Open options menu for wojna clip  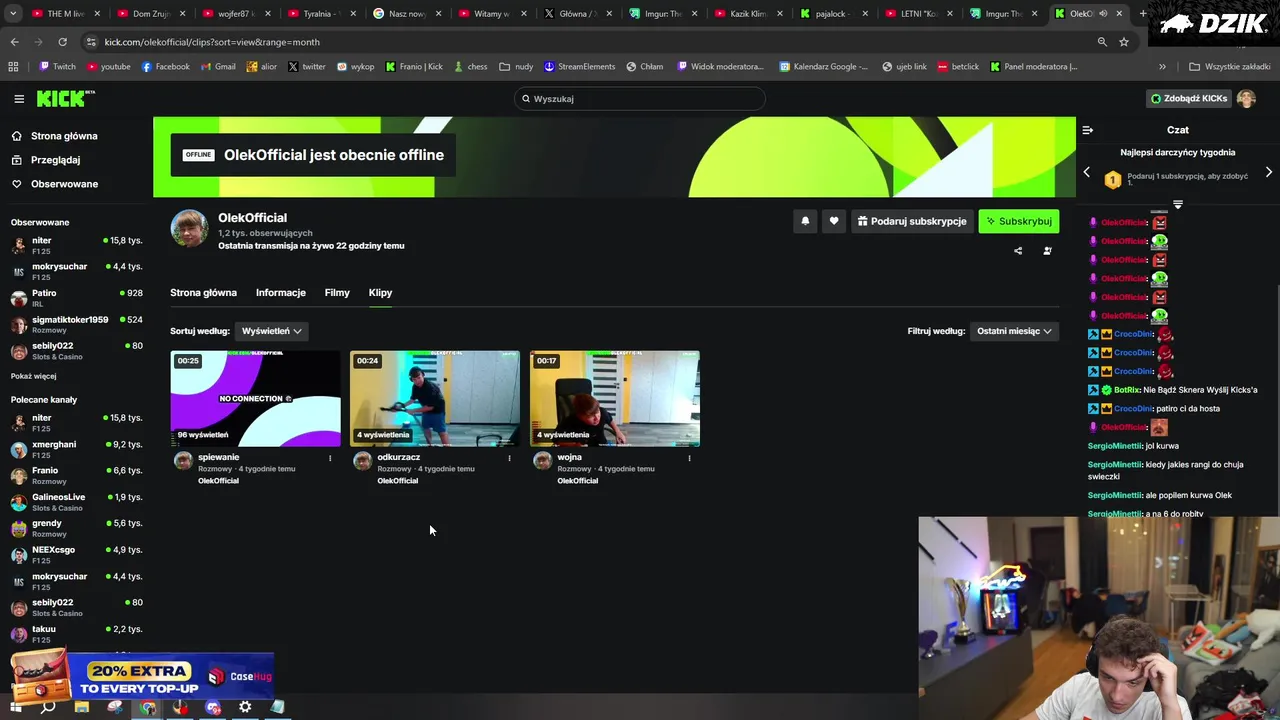[689, 458]
